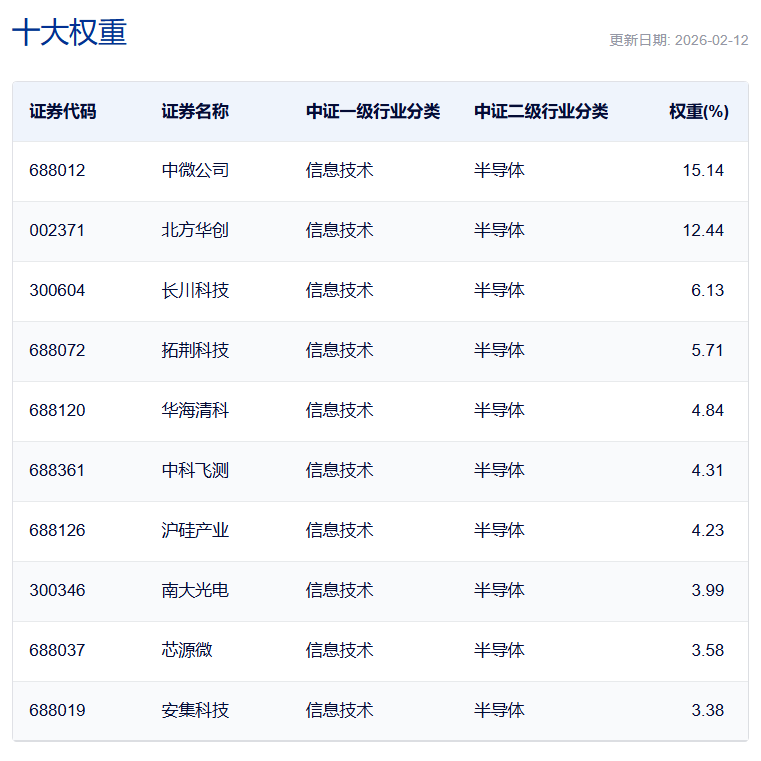Select security name 华海清科
The width and height of the screenshot is (761, 761).
click(195, 411)
